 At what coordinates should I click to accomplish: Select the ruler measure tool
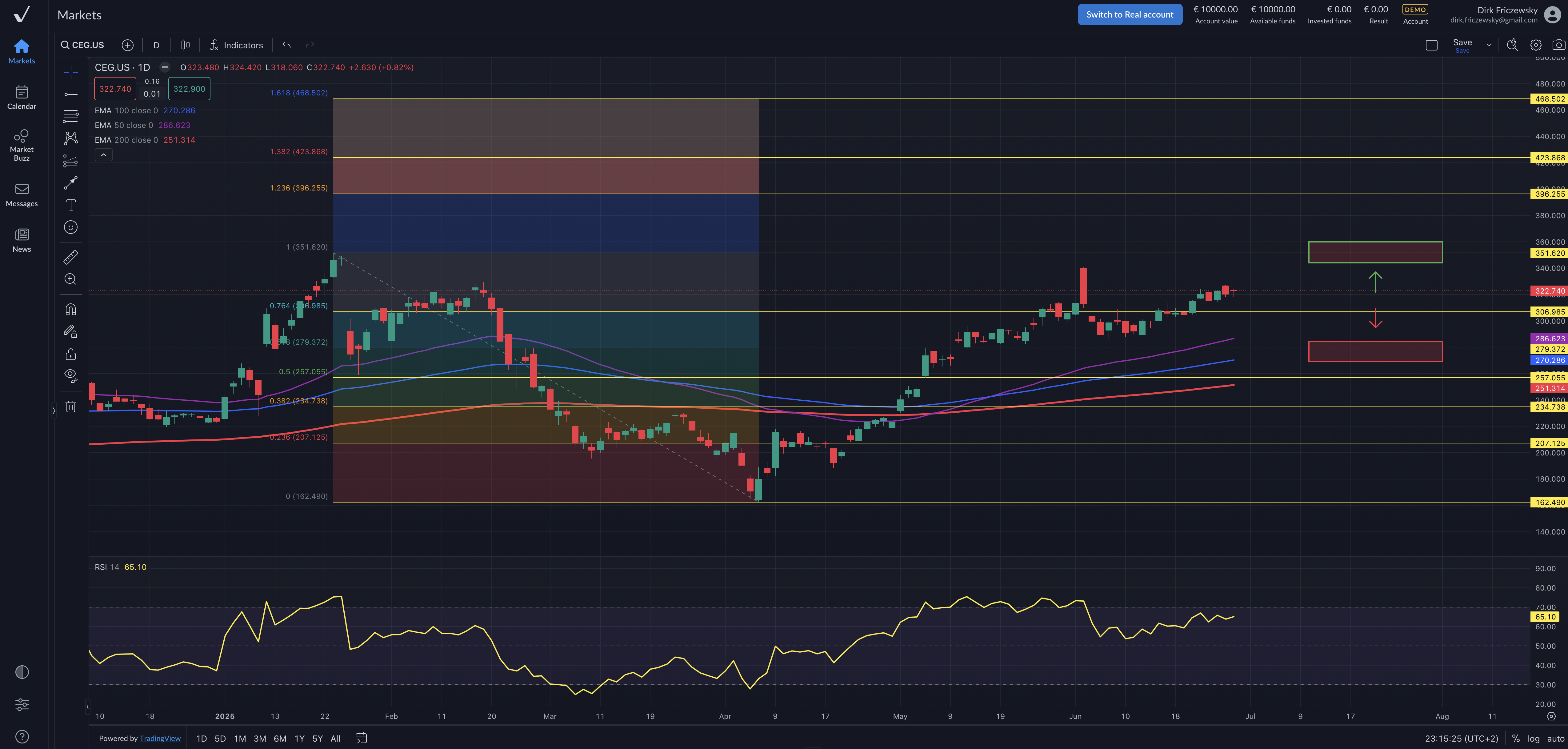[x=70, y=257]
